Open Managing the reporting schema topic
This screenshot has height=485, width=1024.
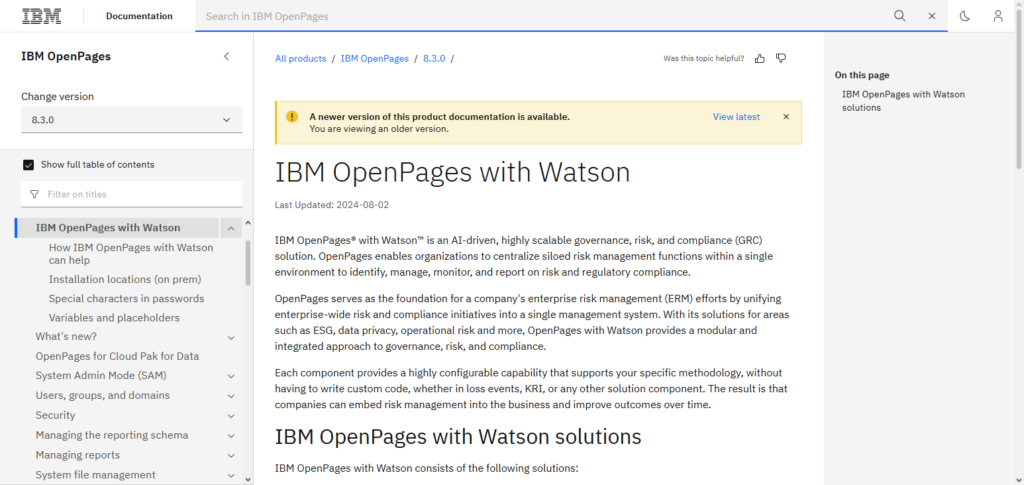click(112, 435)
